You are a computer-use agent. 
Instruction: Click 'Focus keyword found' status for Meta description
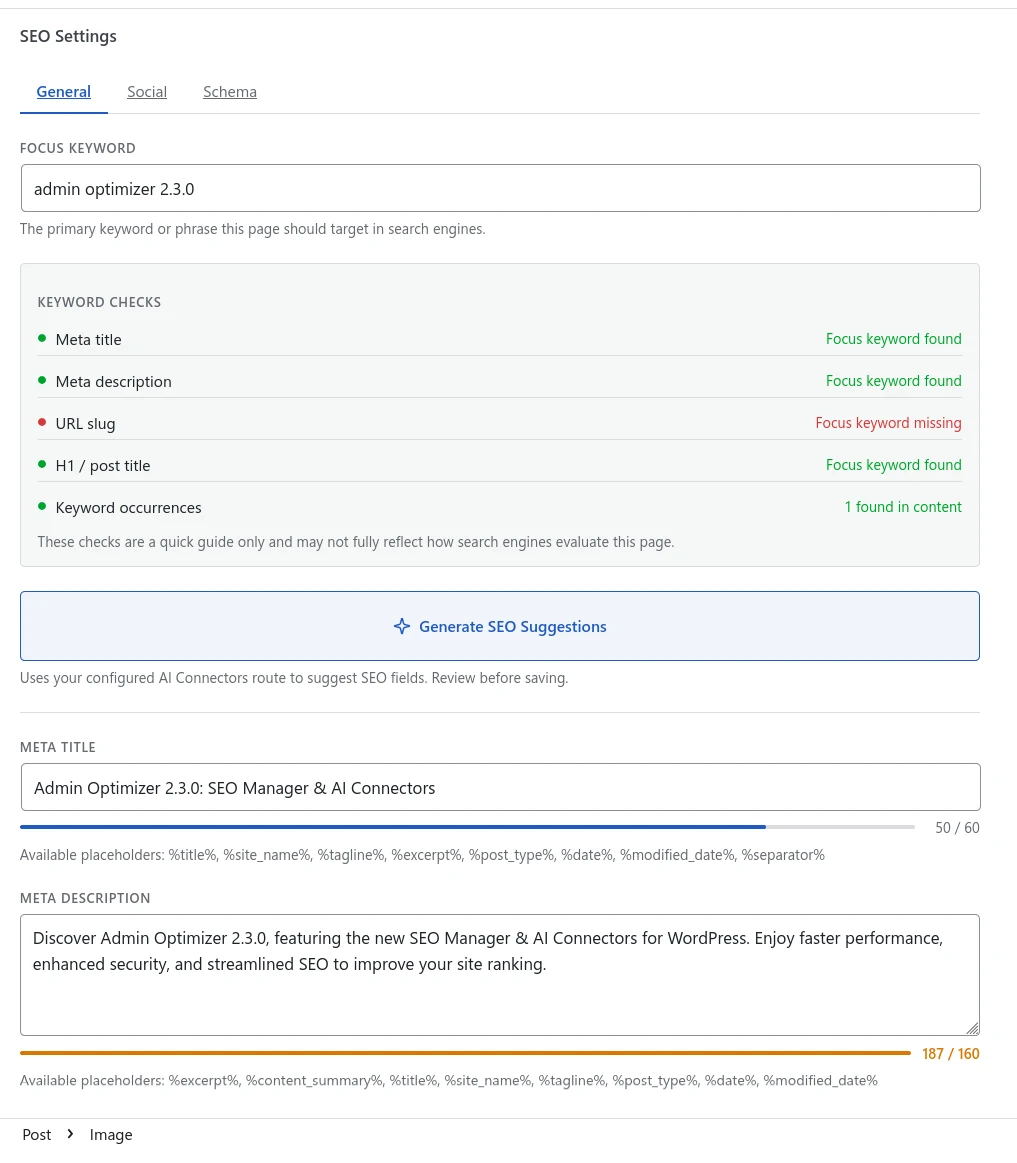click(x=893, y=381)
